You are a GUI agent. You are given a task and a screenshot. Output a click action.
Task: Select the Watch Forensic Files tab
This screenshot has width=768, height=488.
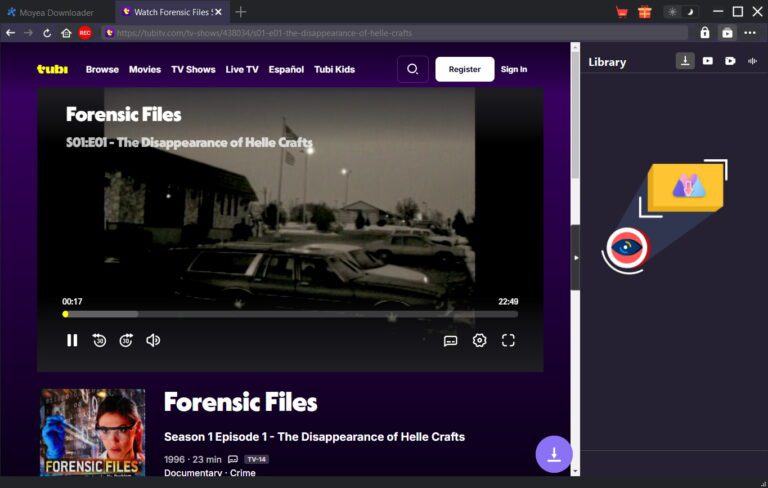point(172,12)
